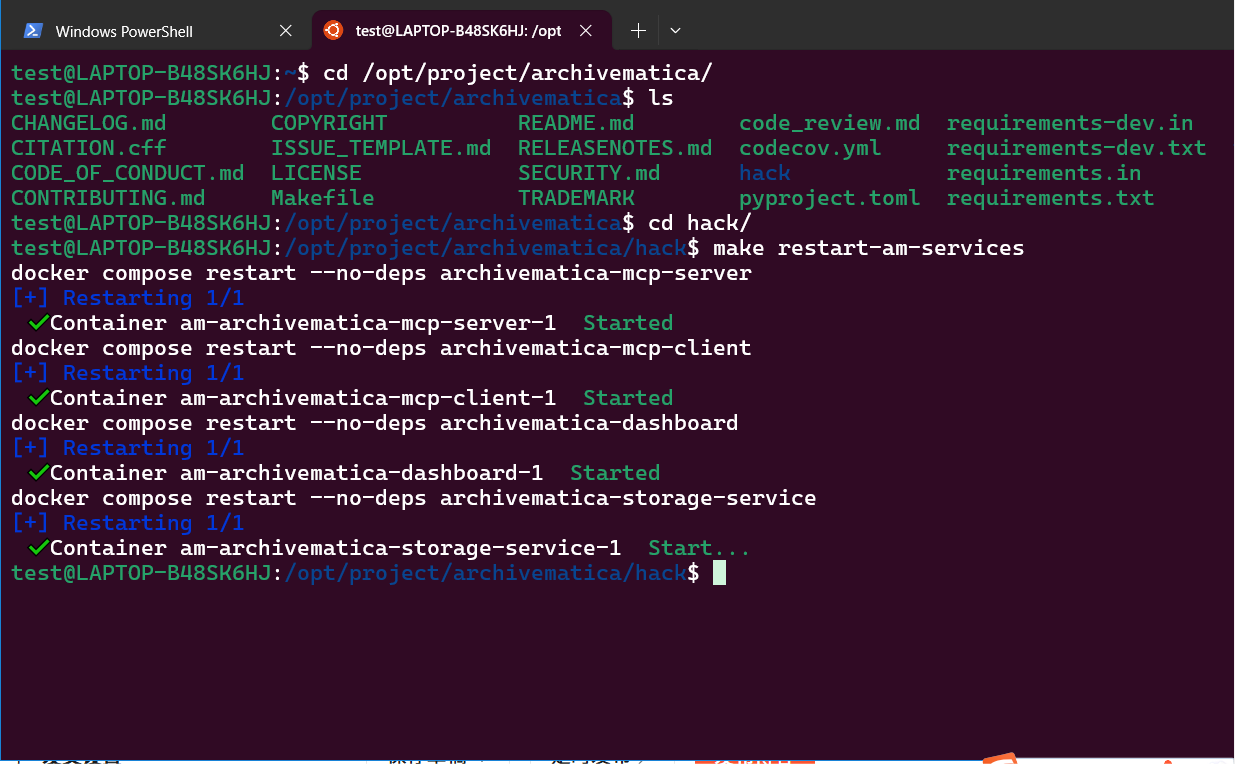Close the Ubuntu /opt tab
This screenshot has height=764, width=1235.
[x=587, y=31]
